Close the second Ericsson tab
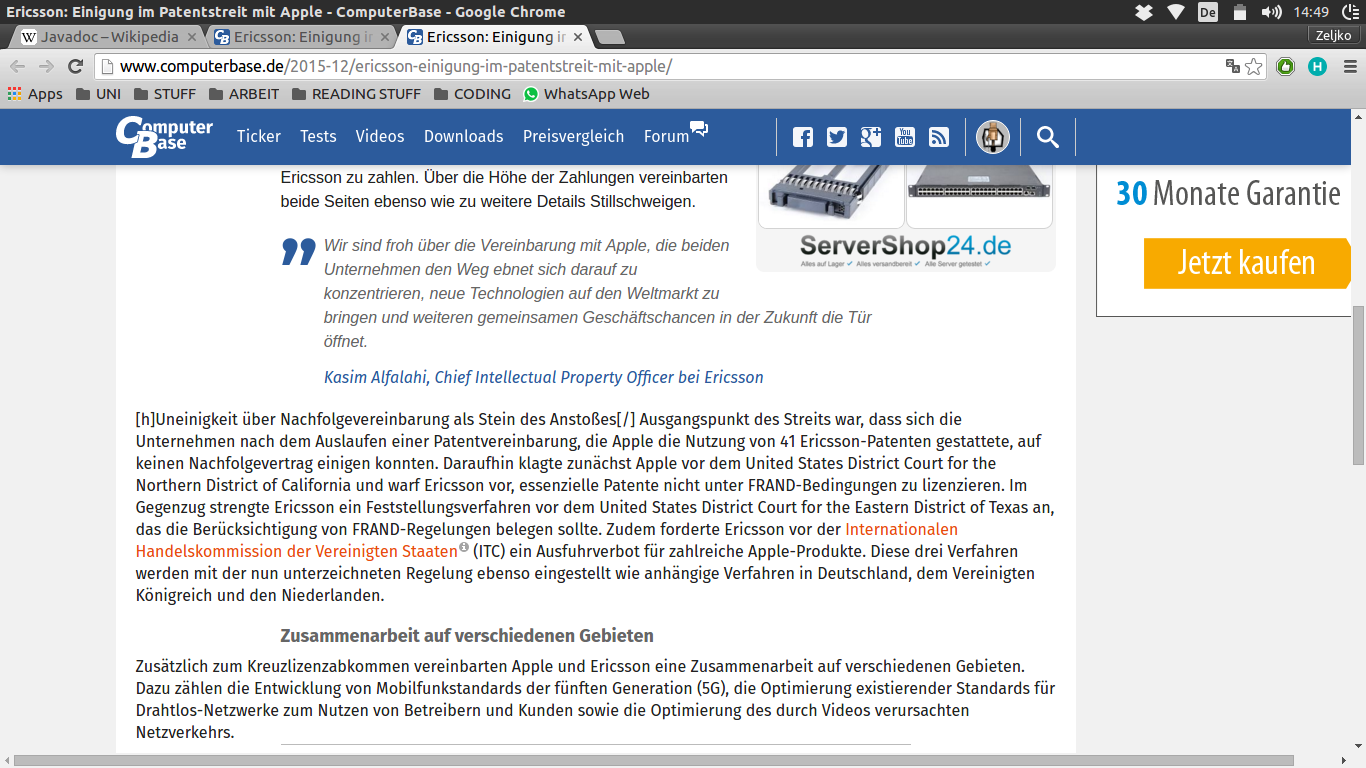Viewport: 1366px width, 768px height. point(384,37)
